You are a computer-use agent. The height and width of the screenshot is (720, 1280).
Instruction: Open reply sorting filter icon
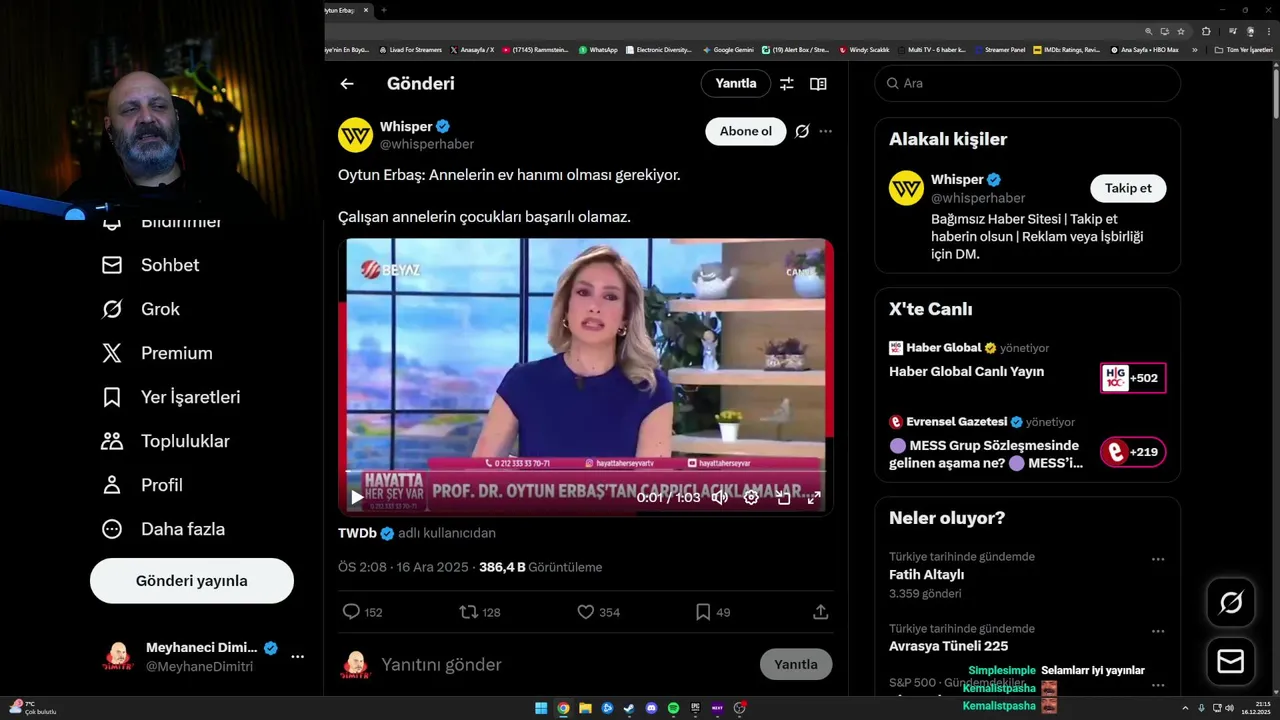pos(787,84)
